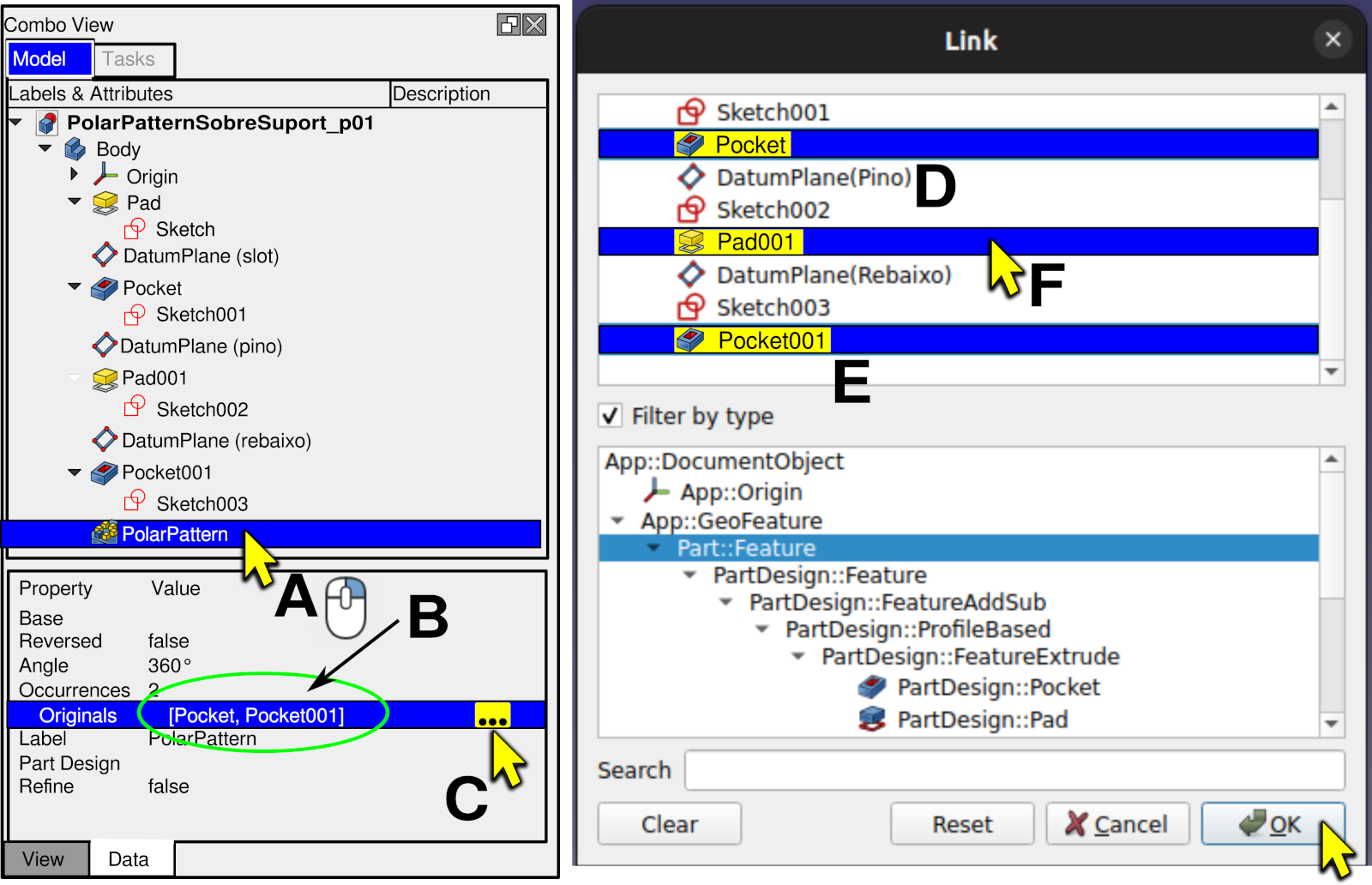Collapse the Part::Feature type branch

[x=653, y=547]
